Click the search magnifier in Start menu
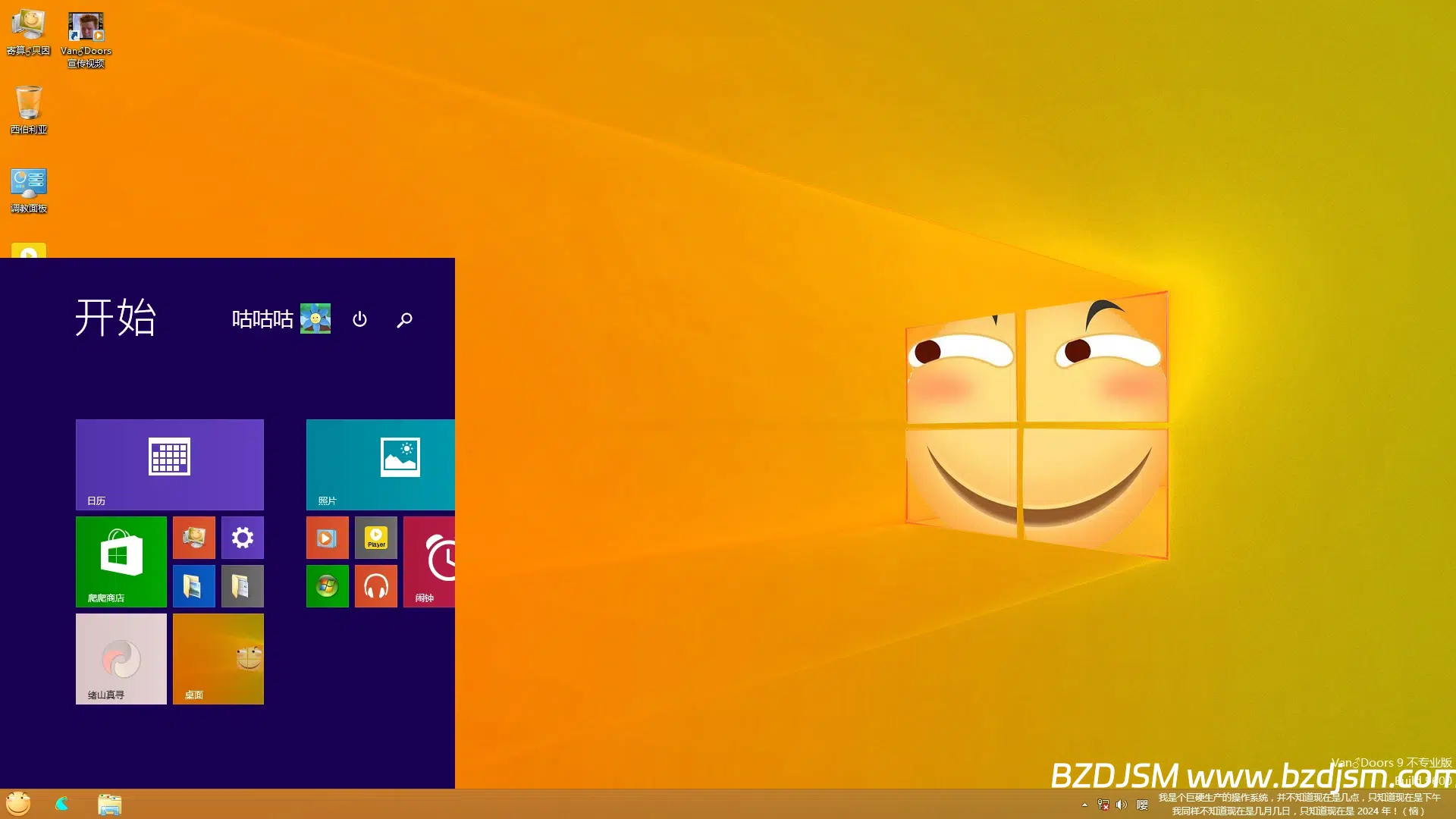The height and width of the screenshot is (819, 1456). [x=405, y=319]
